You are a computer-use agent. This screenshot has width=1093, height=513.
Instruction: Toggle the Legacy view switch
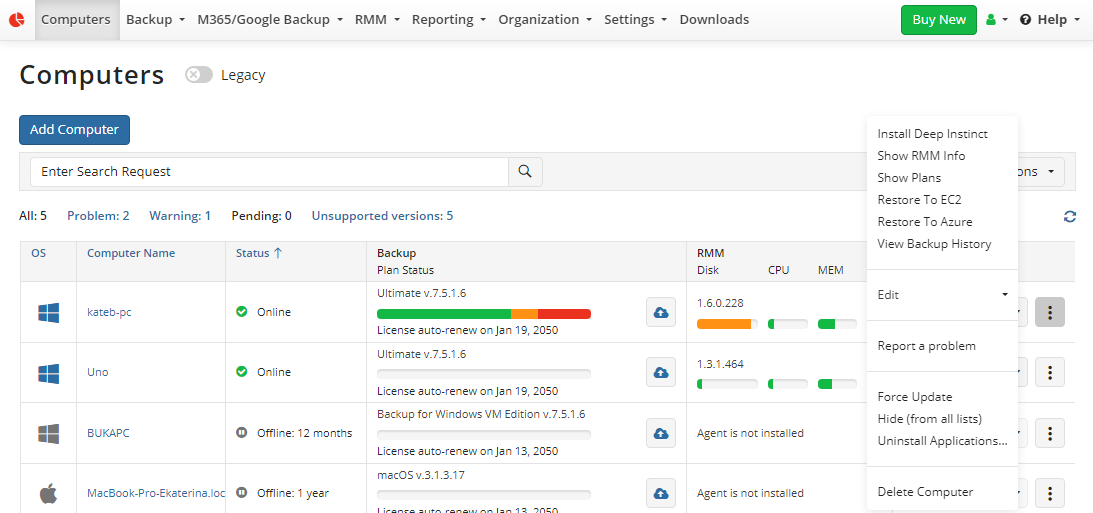(x=199, y=75)
